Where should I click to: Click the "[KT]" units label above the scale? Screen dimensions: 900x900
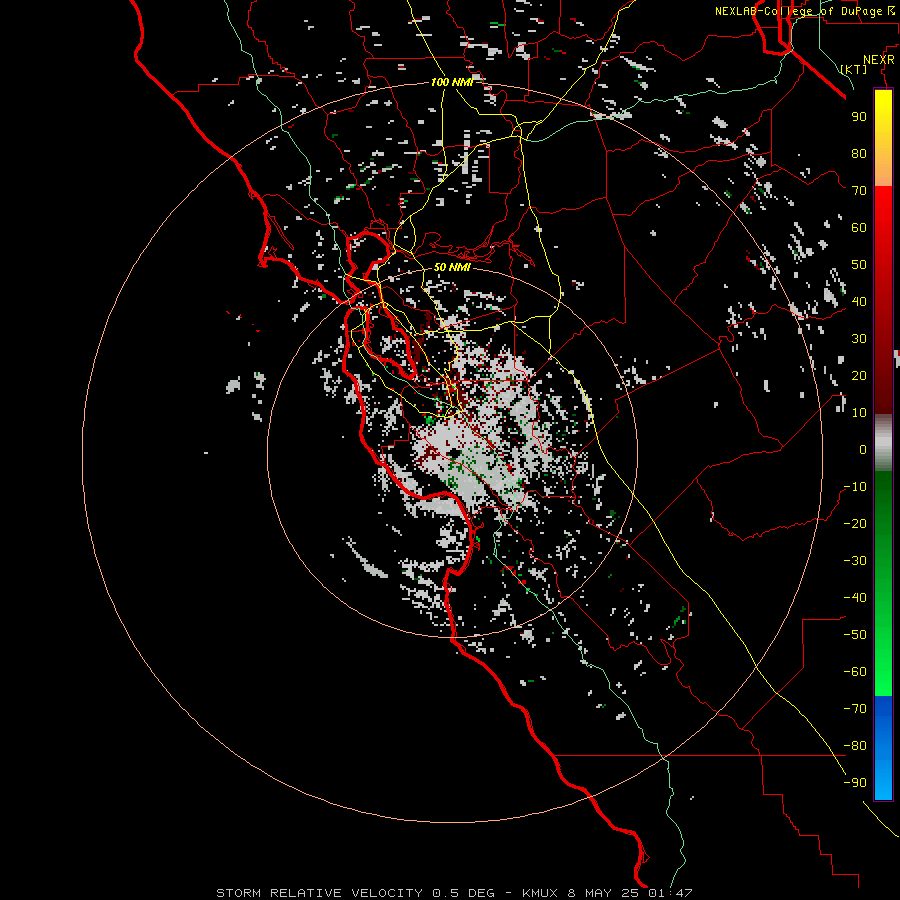(x=853, y=69)
